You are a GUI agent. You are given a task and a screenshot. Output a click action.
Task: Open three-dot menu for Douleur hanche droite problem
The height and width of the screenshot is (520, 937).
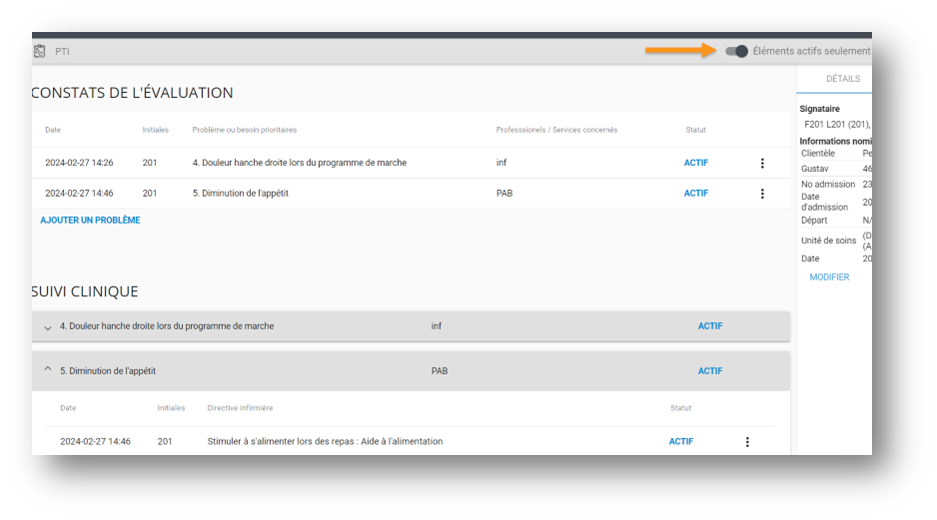tap(762, 163)
